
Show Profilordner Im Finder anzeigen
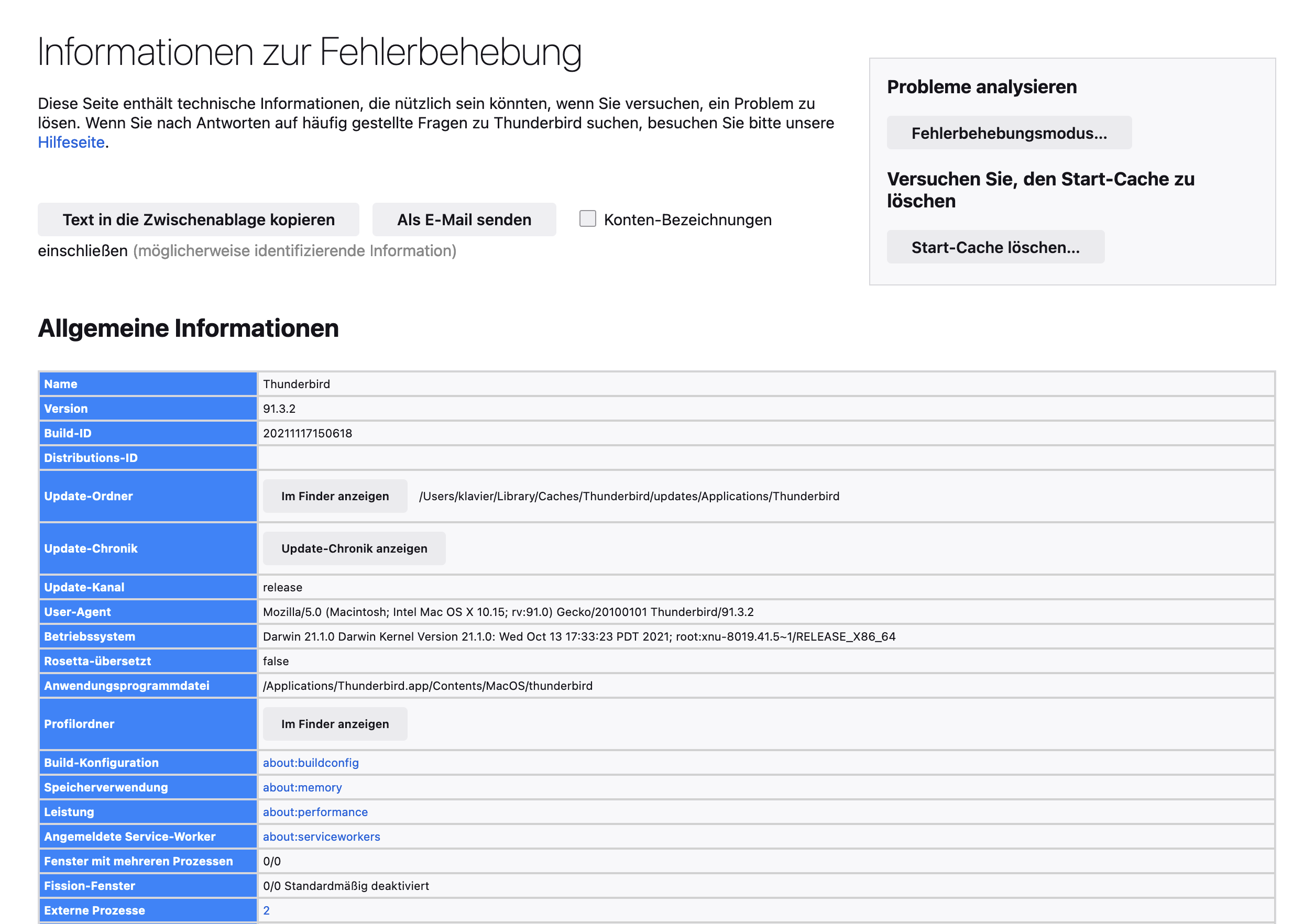click(335, 724)
